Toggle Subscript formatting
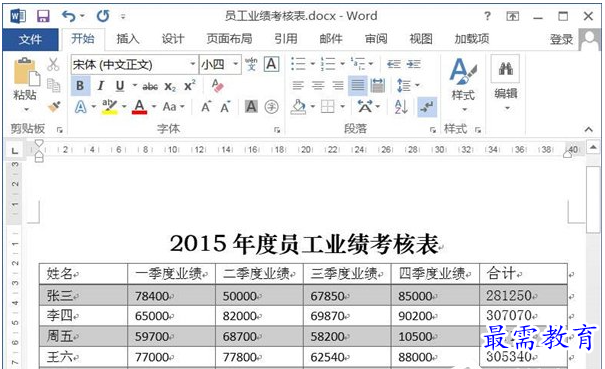Image resolution: width=605 pixels, height=369 pixels. tap(170, 86)
